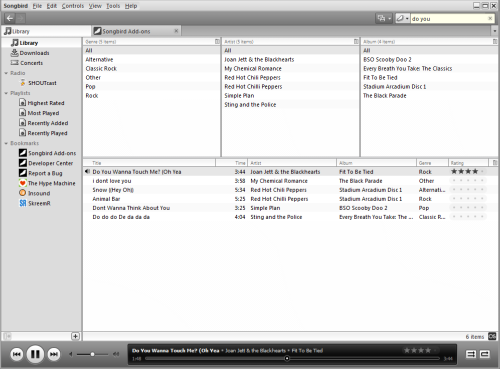
Task: Open the Report a Bug bookmark
Action: click(x=41, y=173)
